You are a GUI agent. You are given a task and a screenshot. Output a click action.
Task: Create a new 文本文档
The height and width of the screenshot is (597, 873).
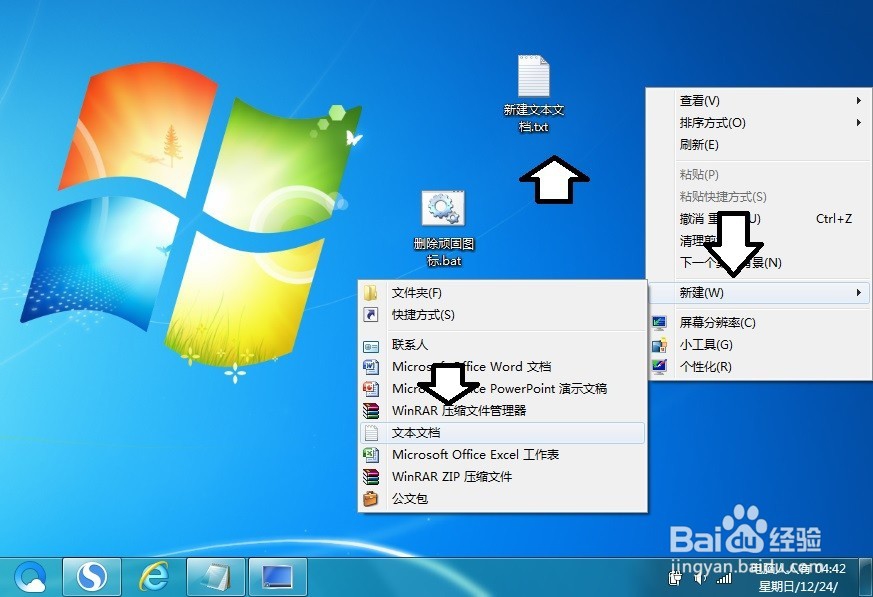[x=503, y=433]
